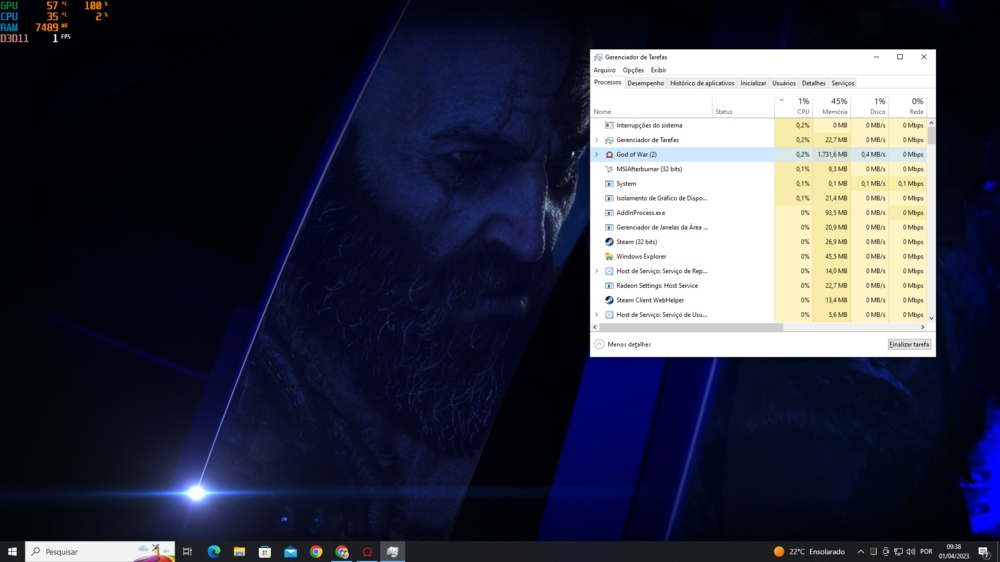Open the Microsoft Store taskbar icon
1000x562 pixels.
tap(265, 552)
